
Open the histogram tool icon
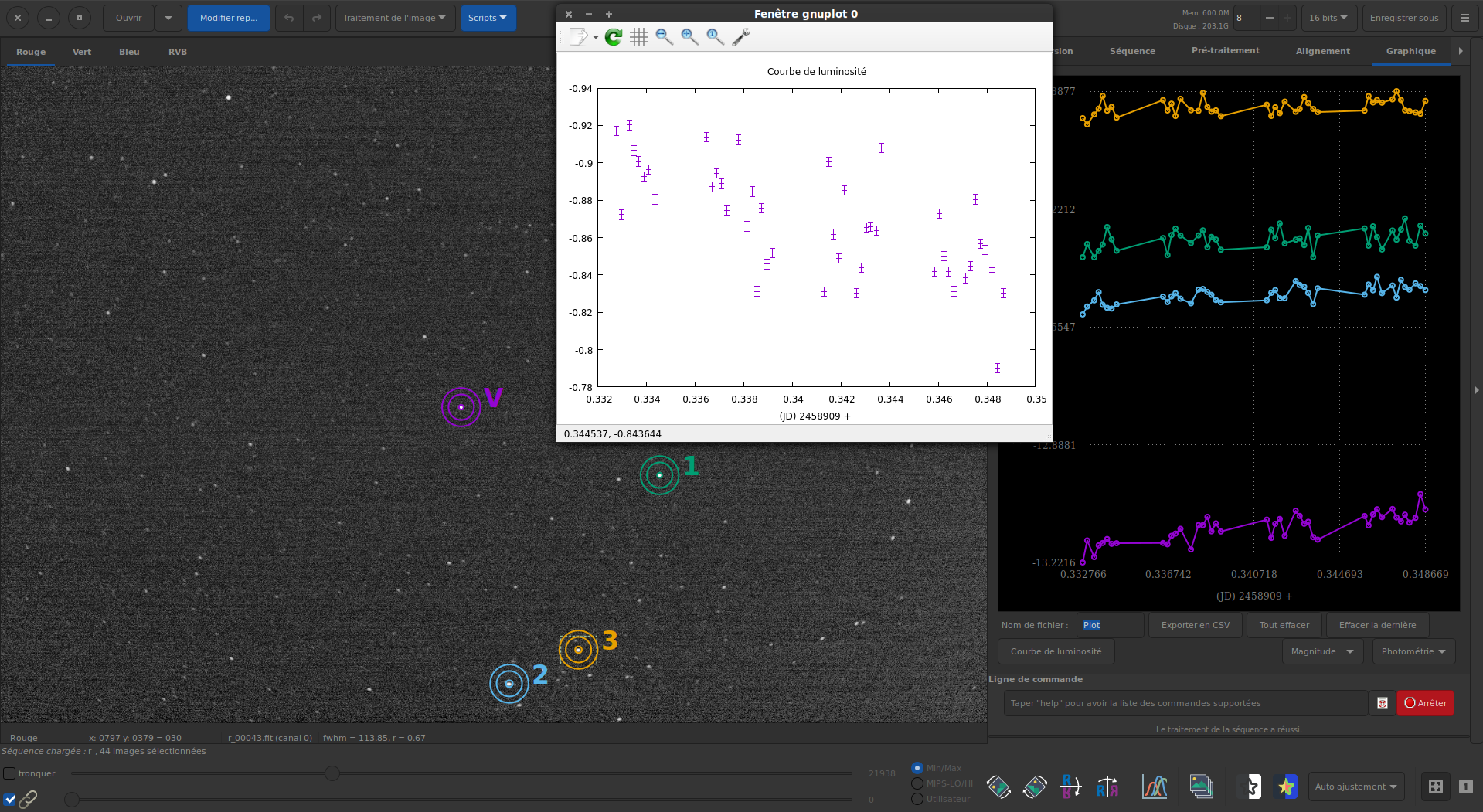pos(1155,787)
